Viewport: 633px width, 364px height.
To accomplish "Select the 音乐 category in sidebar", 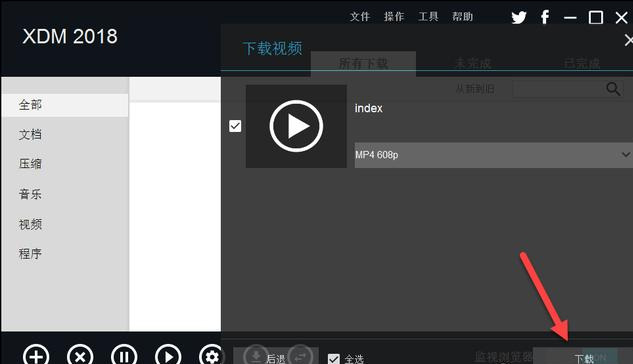I will [x=30, y=194].
